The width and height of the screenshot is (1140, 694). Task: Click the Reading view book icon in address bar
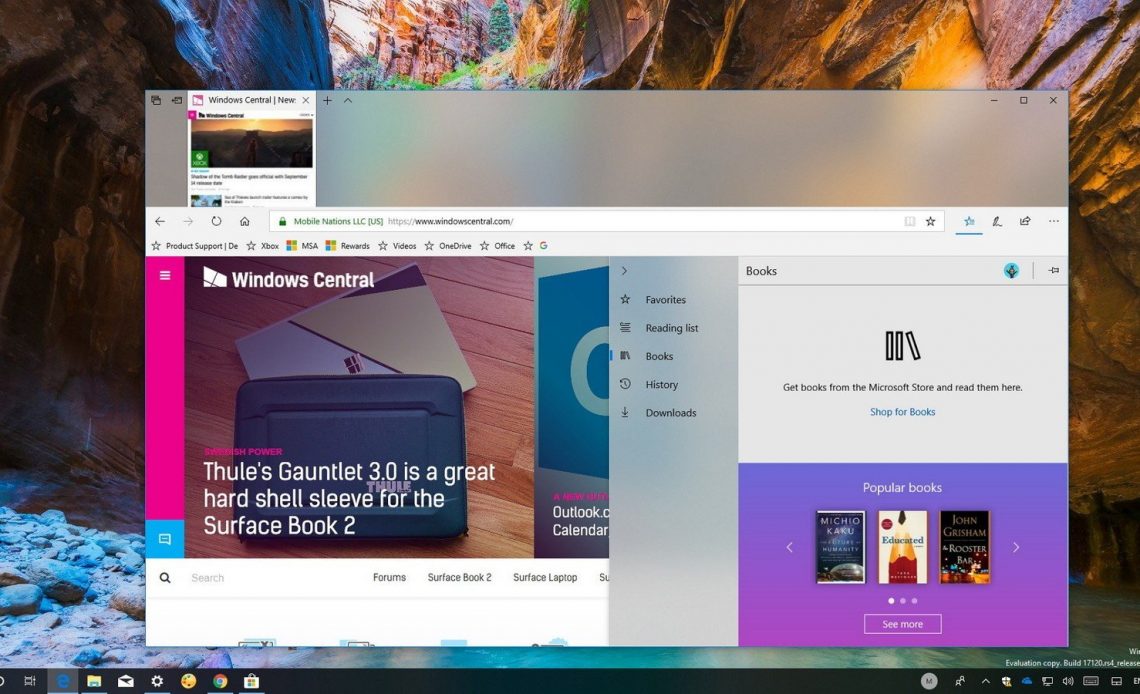[x=909, y=221]
